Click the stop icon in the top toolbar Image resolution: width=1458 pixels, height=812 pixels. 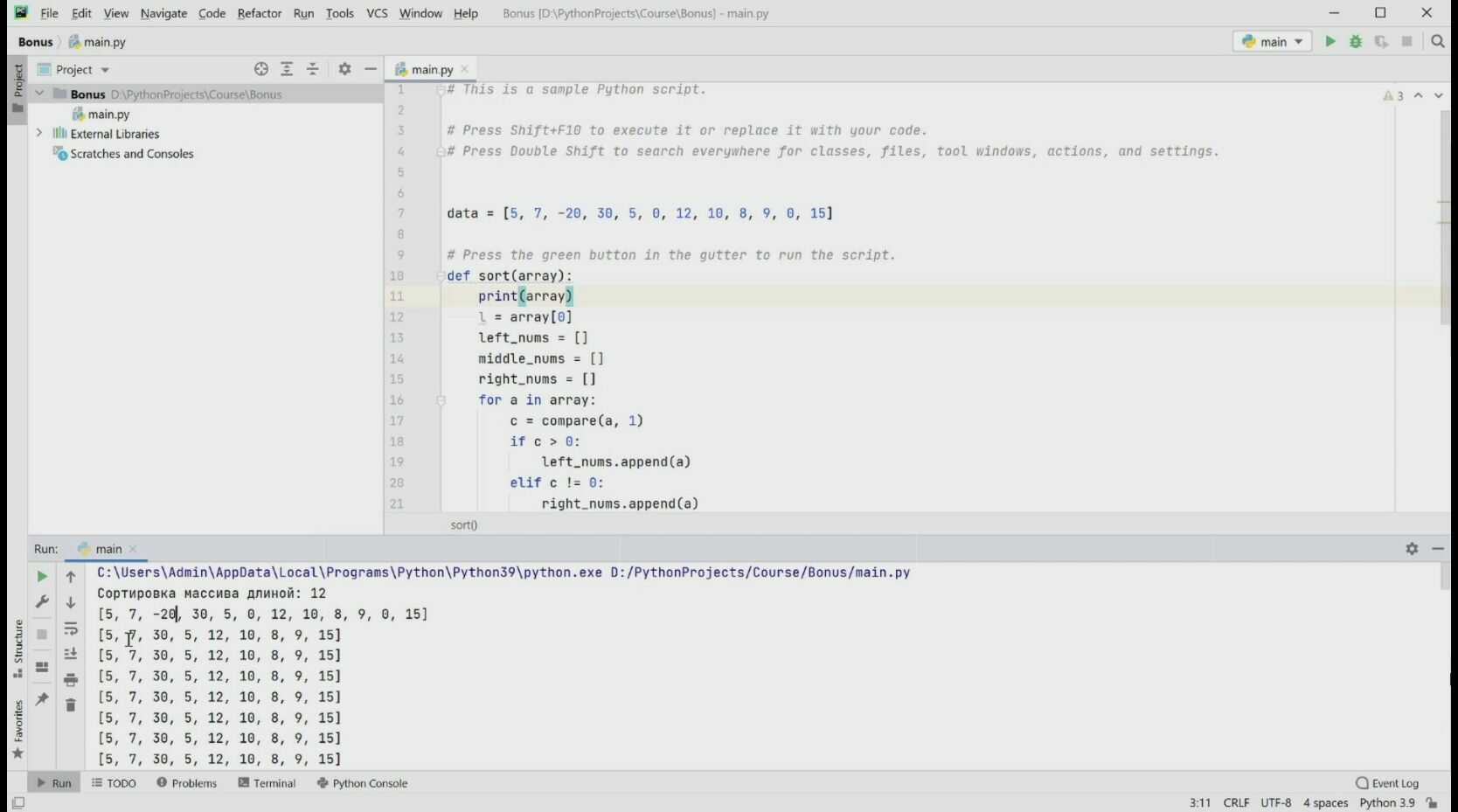click(1407, 41)
